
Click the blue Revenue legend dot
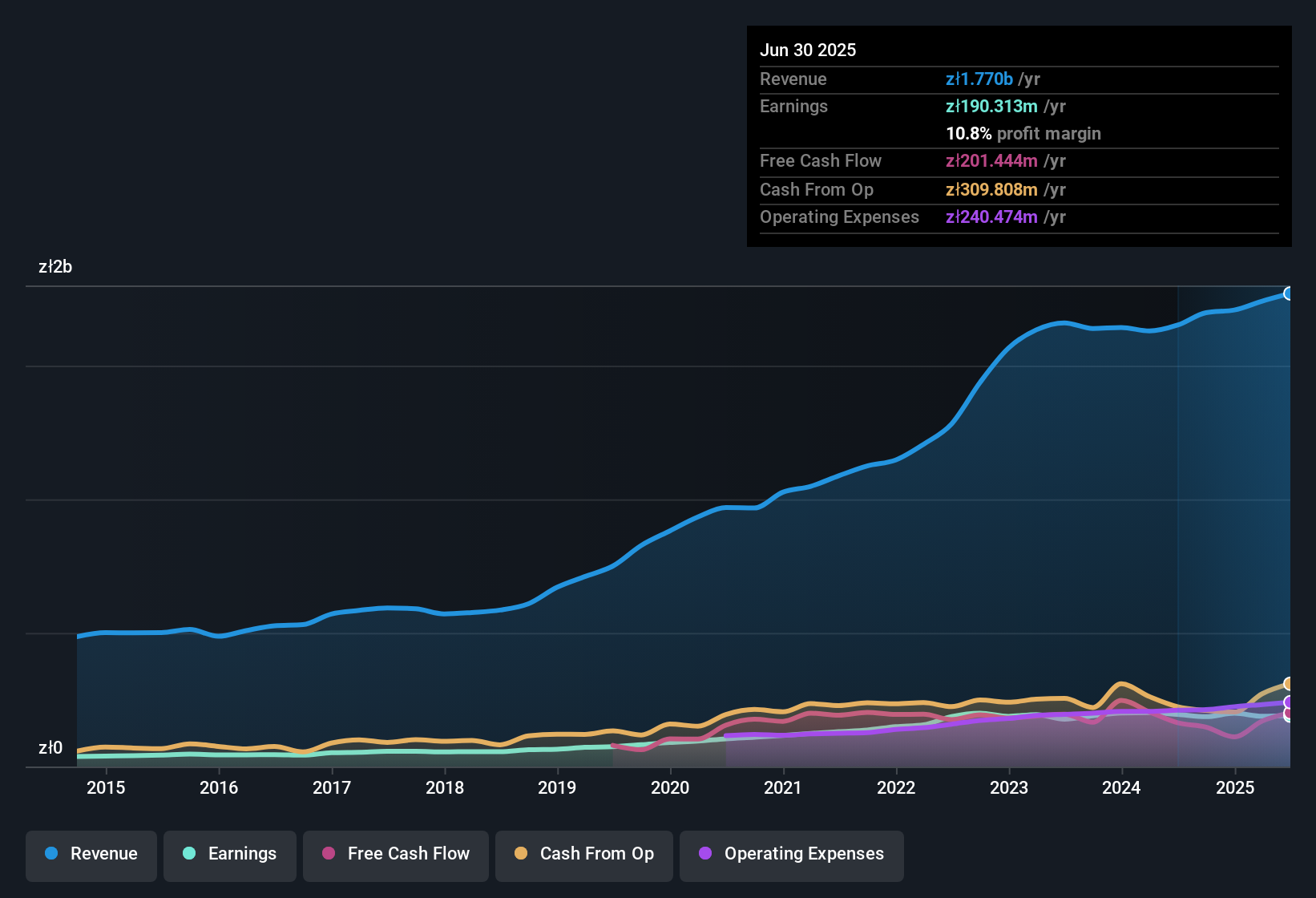51,854
